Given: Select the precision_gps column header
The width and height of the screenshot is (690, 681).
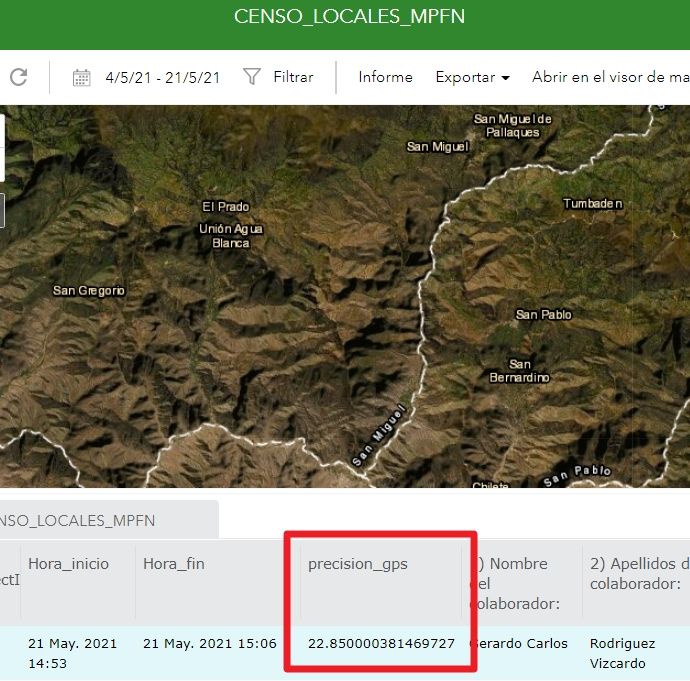Looking at the screenshot, I should 358,564.
